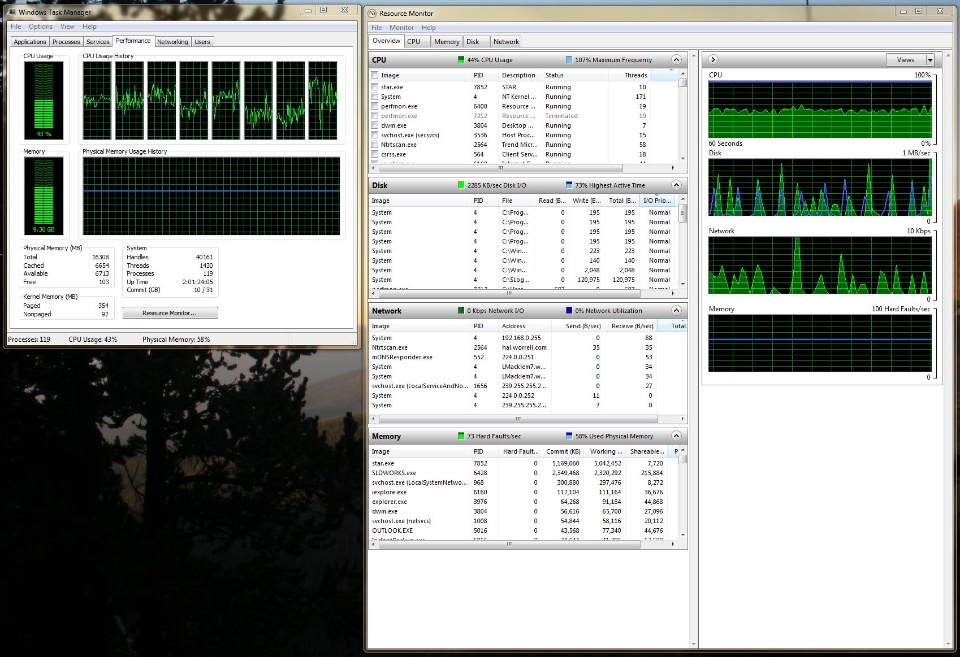Select hal.worrell.com address in Network list
Image resolution: width=960 pixels, height=657 pixels.
[523, 347]
